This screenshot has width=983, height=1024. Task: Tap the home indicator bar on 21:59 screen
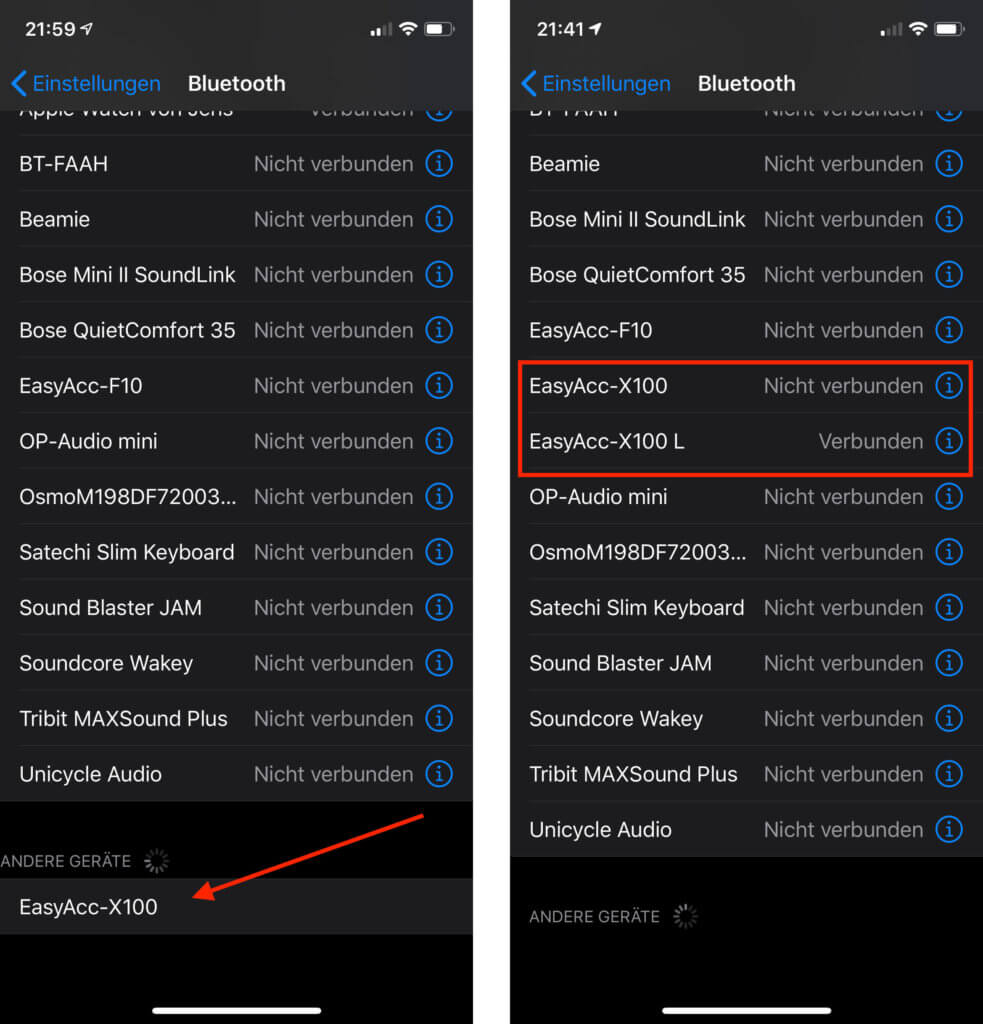[236, 1010]
